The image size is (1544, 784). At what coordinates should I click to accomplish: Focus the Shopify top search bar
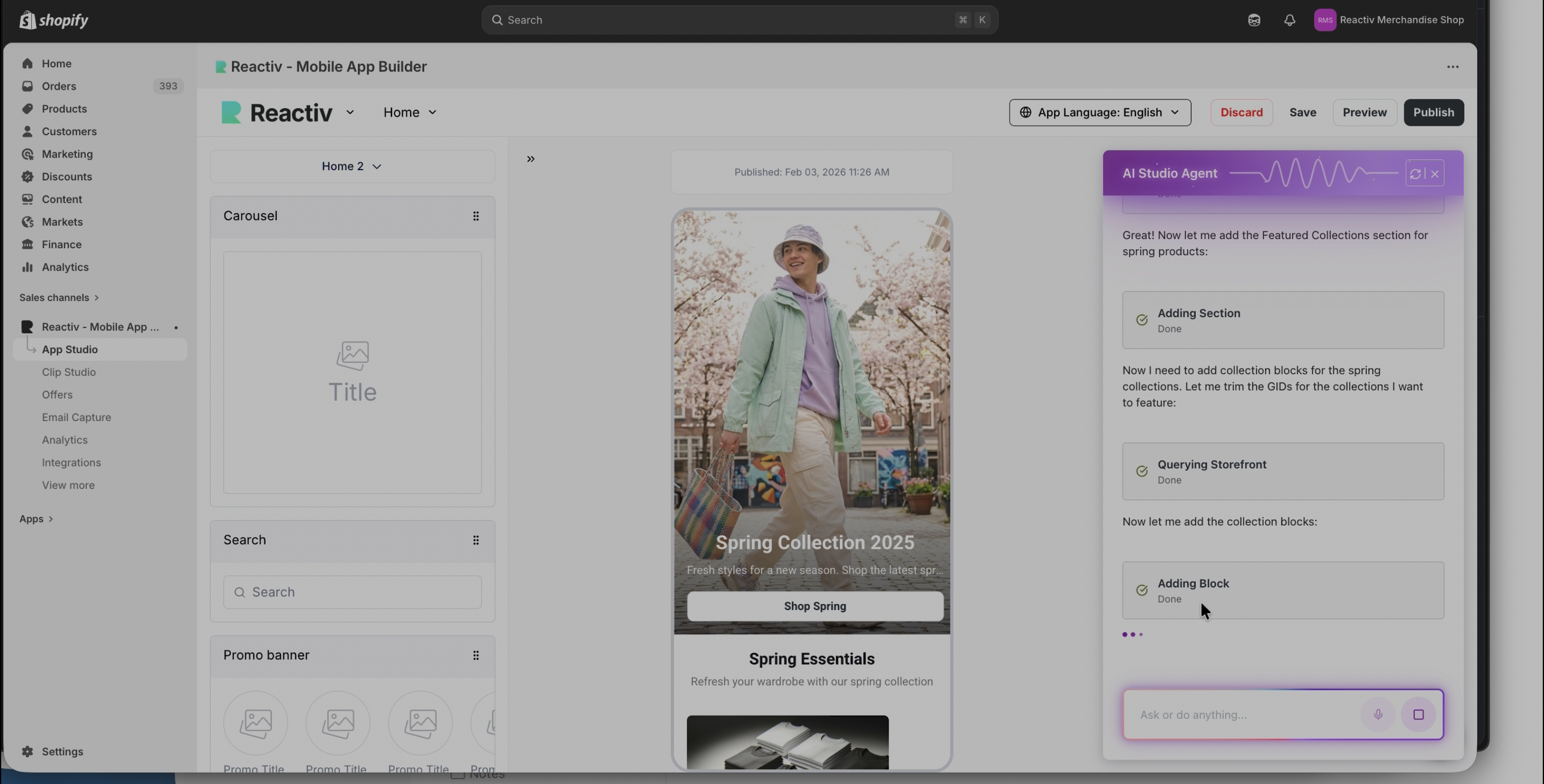coord(740,20)
